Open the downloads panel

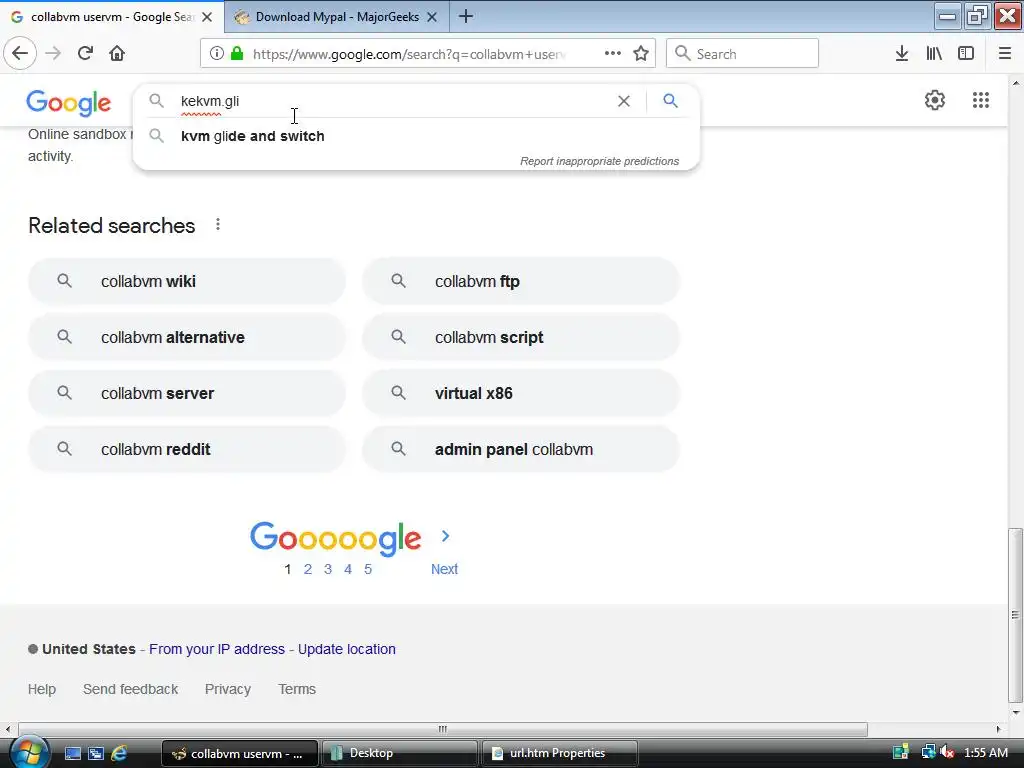coord(902,54)
